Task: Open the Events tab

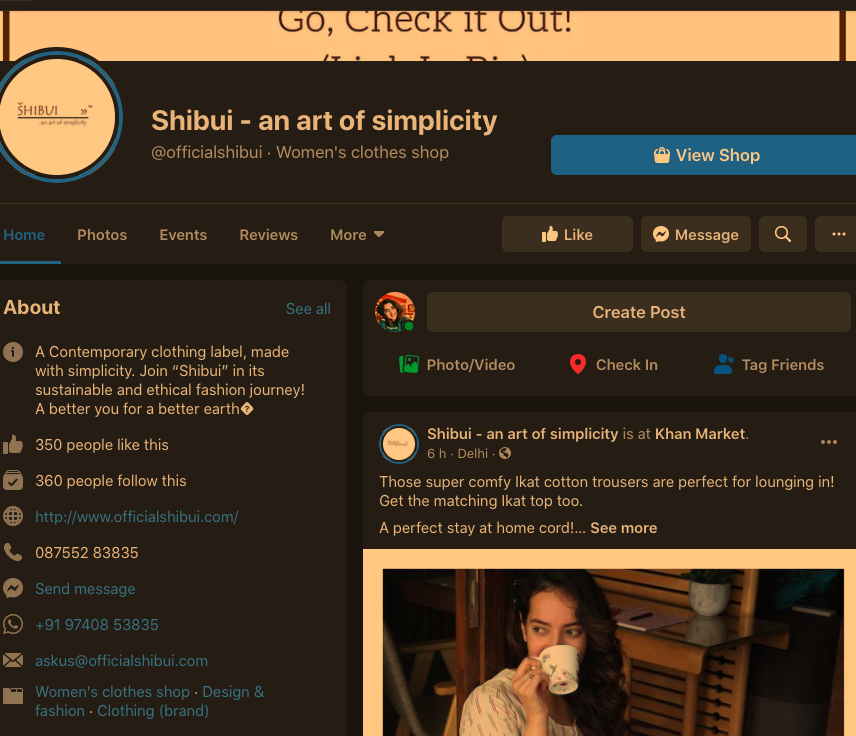Action: pos(183,235)
